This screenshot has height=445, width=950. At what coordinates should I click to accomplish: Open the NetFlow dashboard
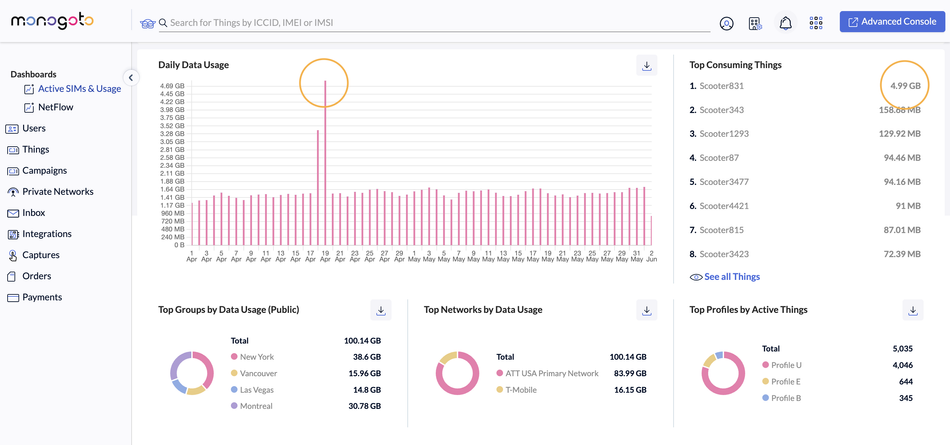tap(55, 107)
